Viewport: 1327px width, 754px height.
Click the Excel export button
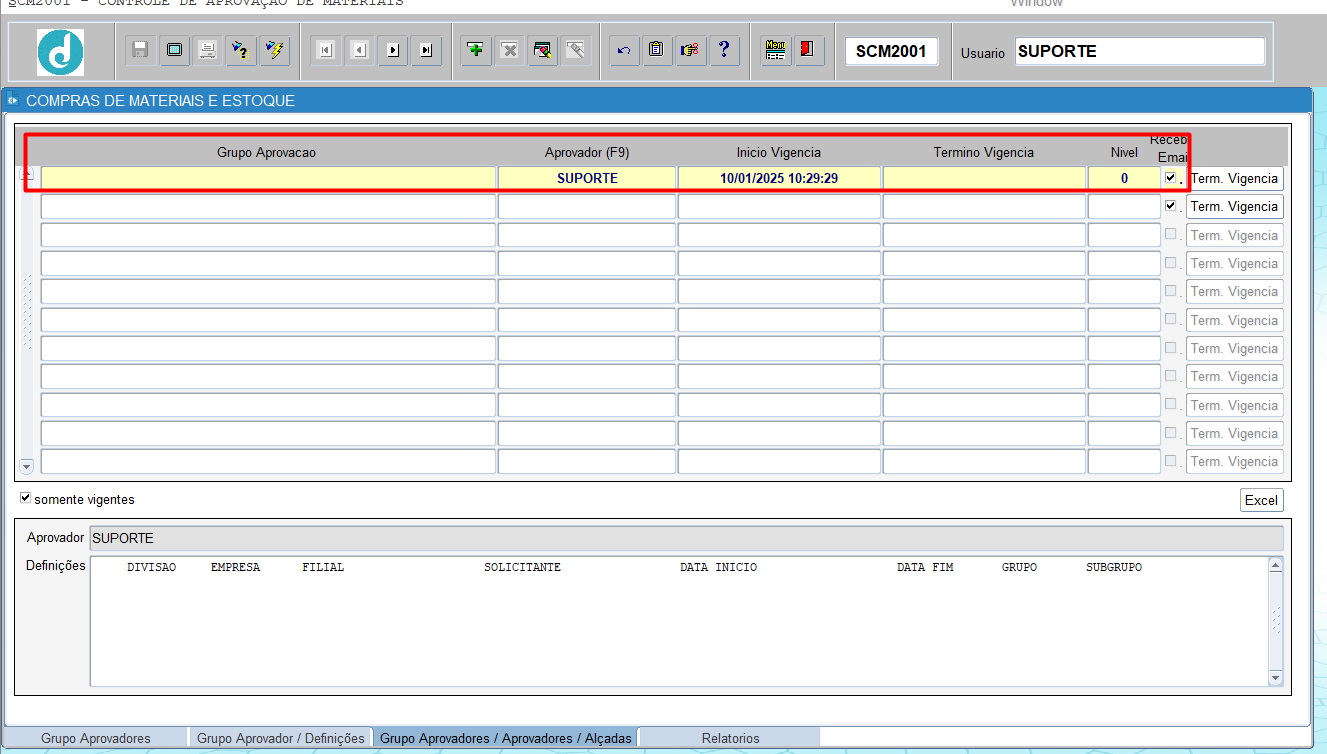point(1261,500)
